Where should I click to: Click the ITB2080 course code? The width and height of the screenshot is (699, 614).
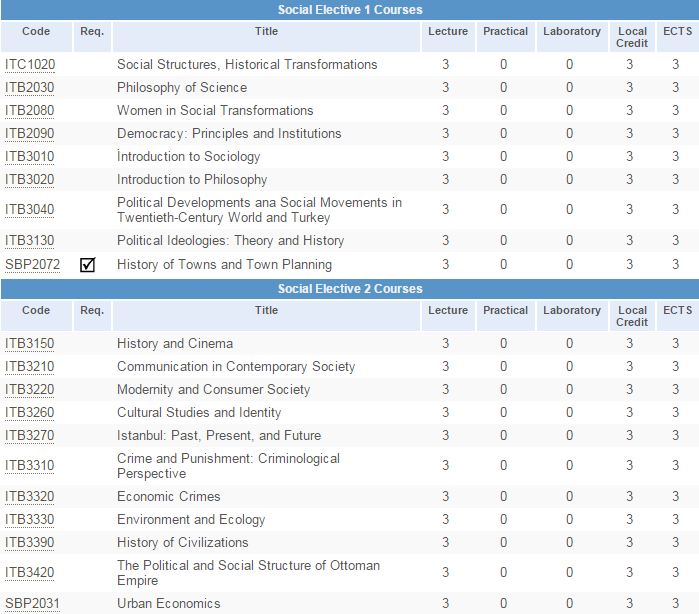30,111
